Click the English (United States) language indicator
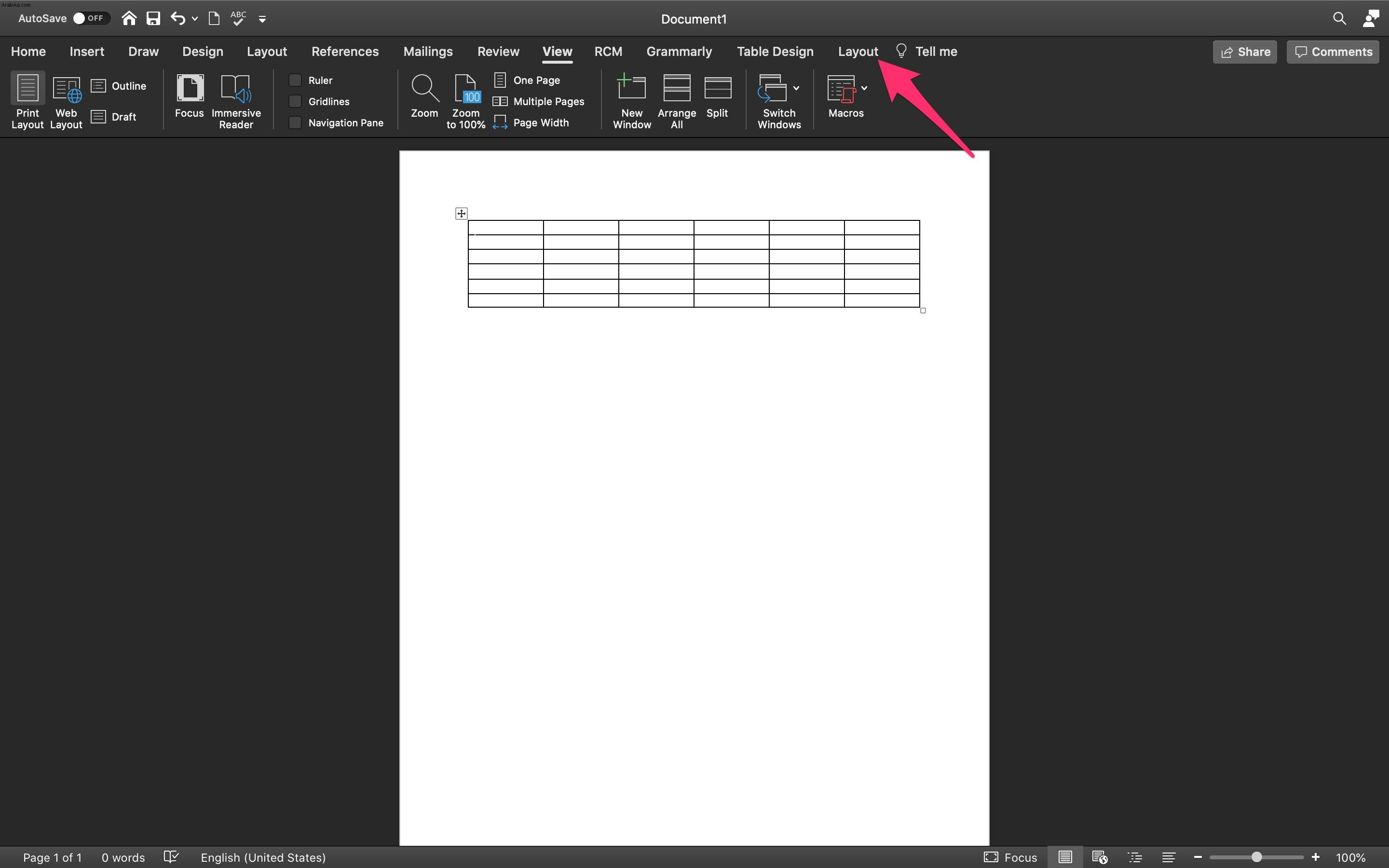Image resolution: width=1389 pixels, height=868 pixels. (x=263, y=857)
